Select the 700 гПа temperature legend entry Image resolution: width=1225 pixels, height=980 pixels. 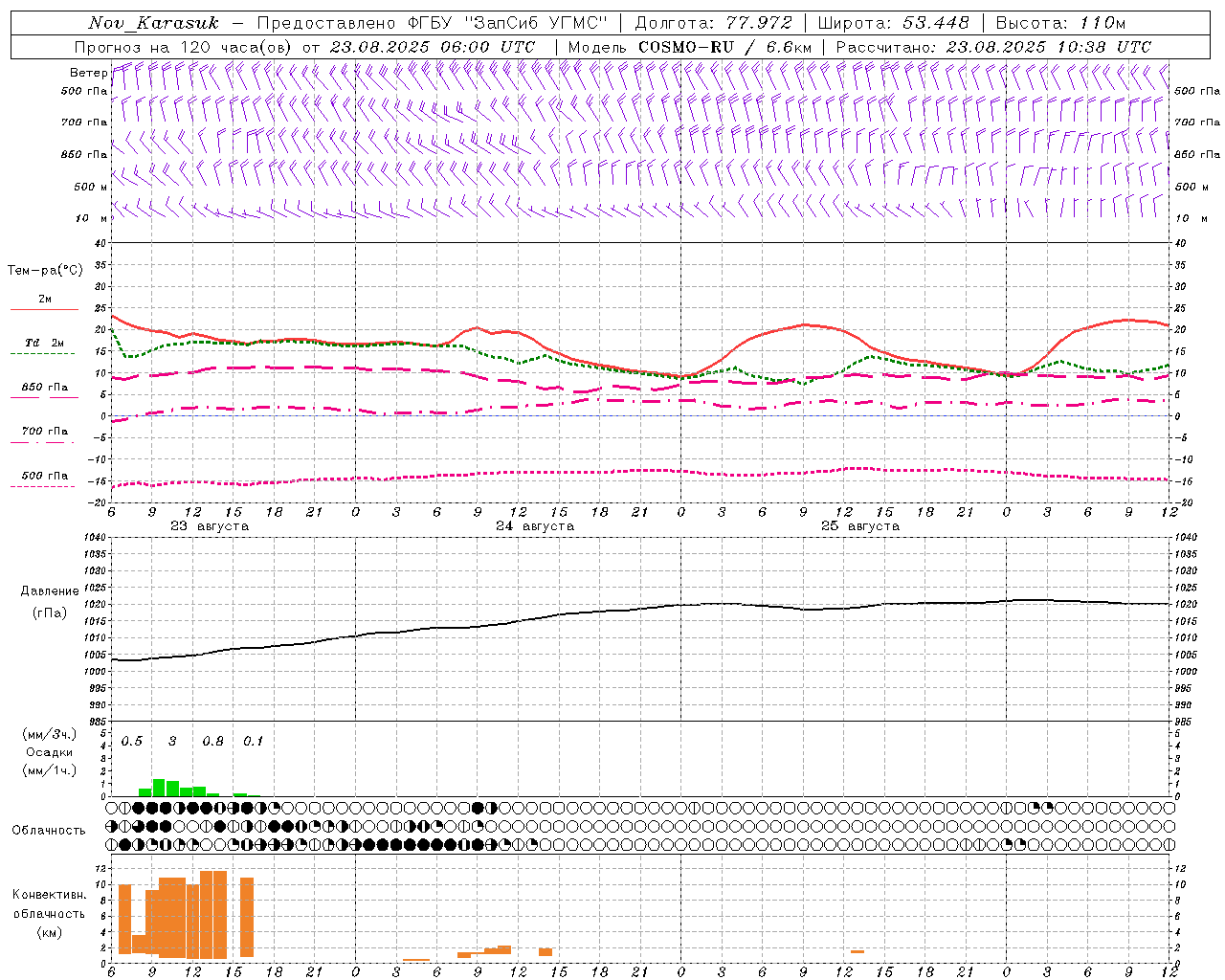pos(44,432)
